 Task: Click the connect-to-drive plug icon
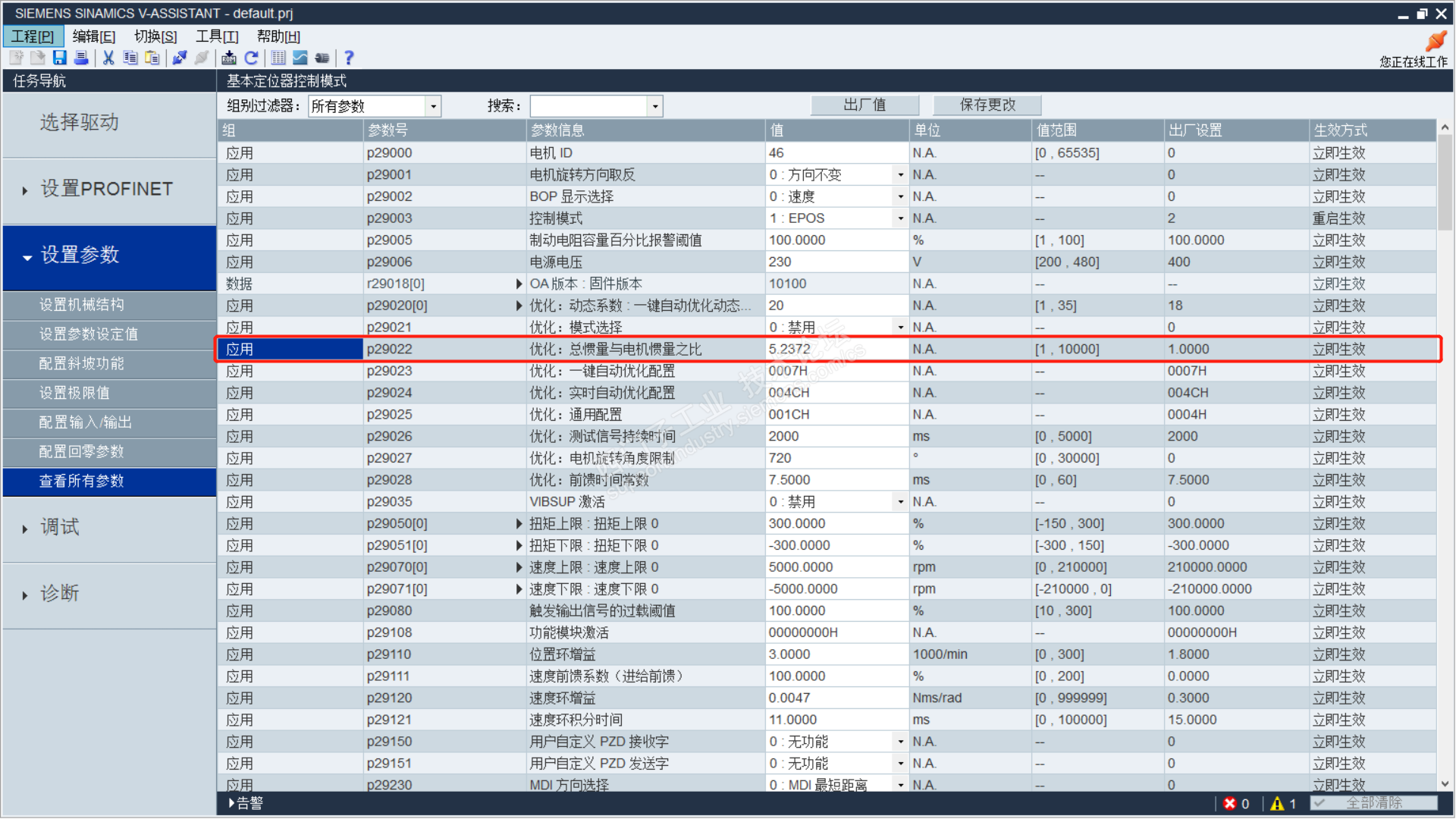(x=180, y=58)
